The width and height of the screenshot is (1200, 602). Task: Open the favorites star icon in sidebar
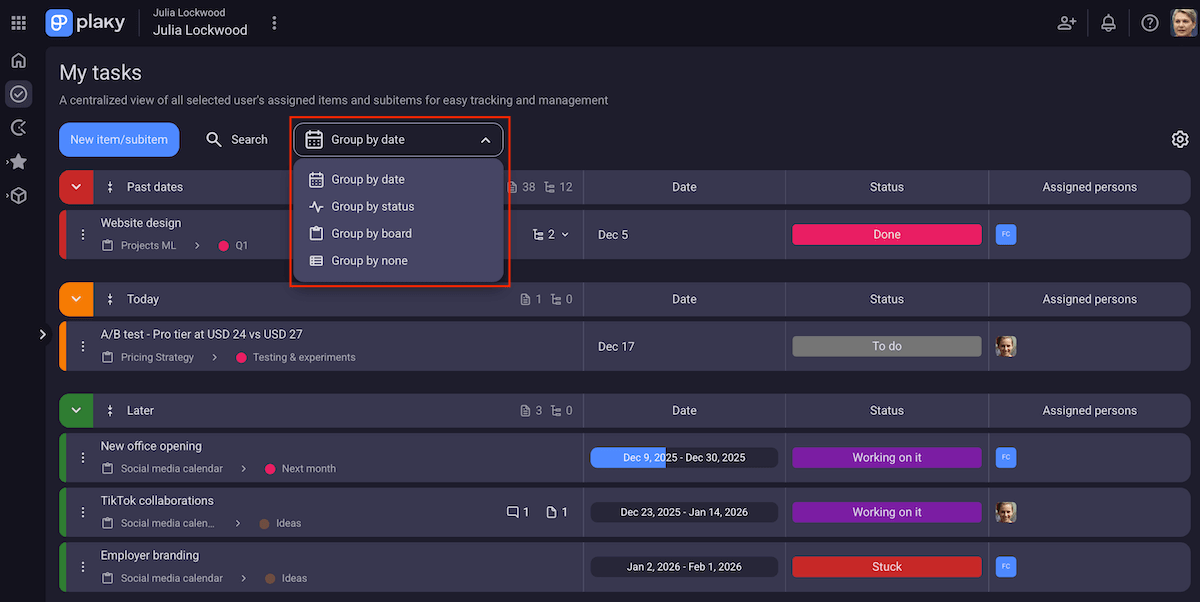(x=18, y=161)
